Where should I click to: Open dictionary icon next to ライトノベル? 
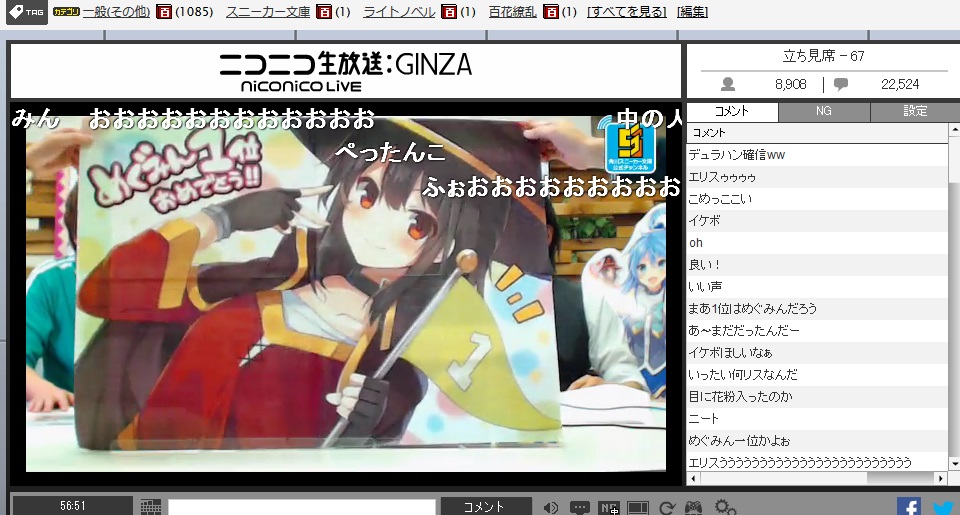[x=449, y=12]
